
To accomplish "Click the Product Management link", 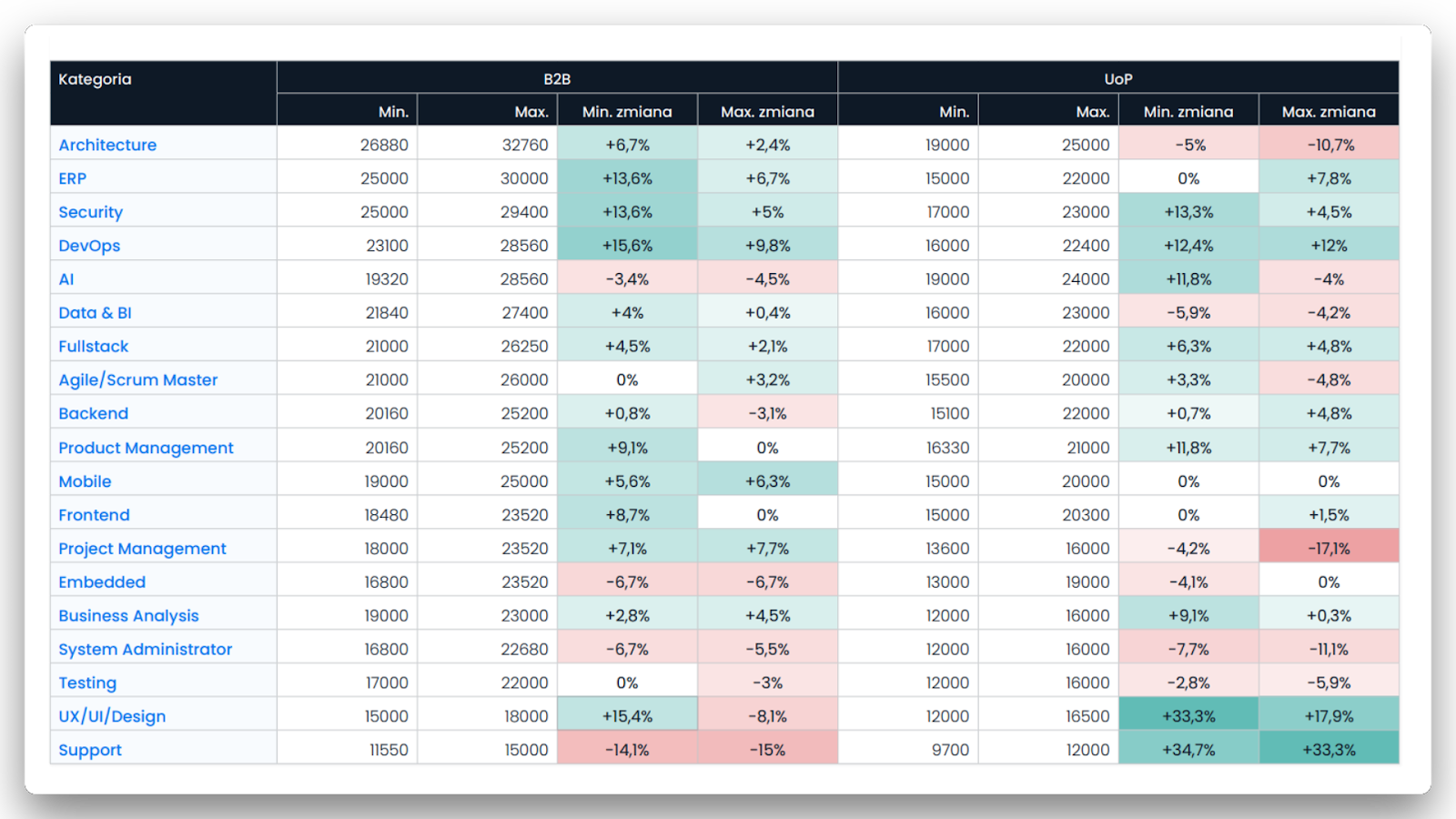I will tap(146, 448).
